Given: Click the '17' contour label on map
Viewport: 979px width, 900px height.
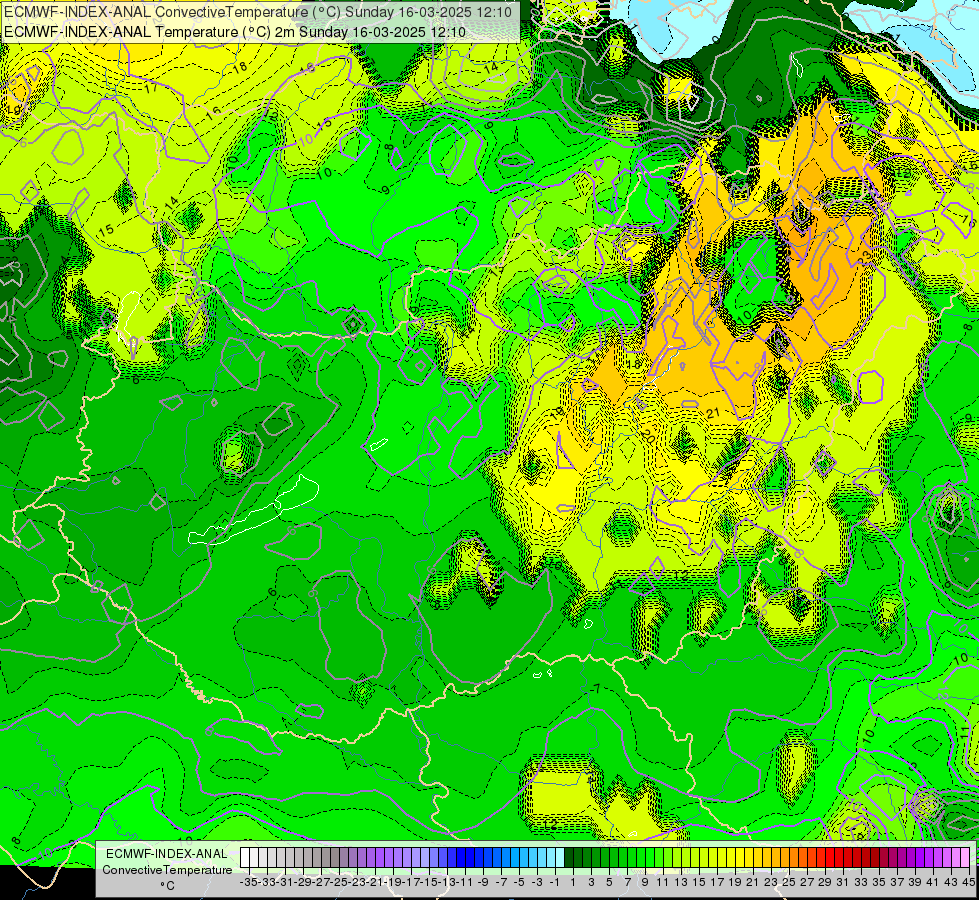Looking at the screenshot, I should point(151,87).
